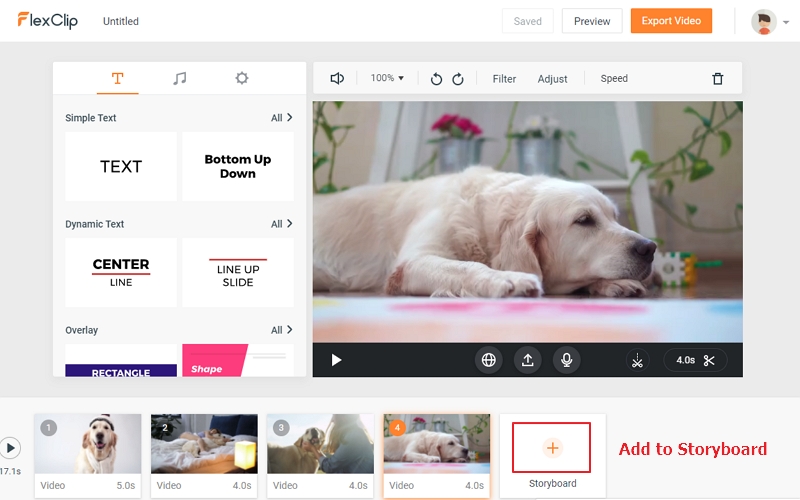800x500 pixels.
Task: Expand Overlay All list
Action: click(282, 330)
